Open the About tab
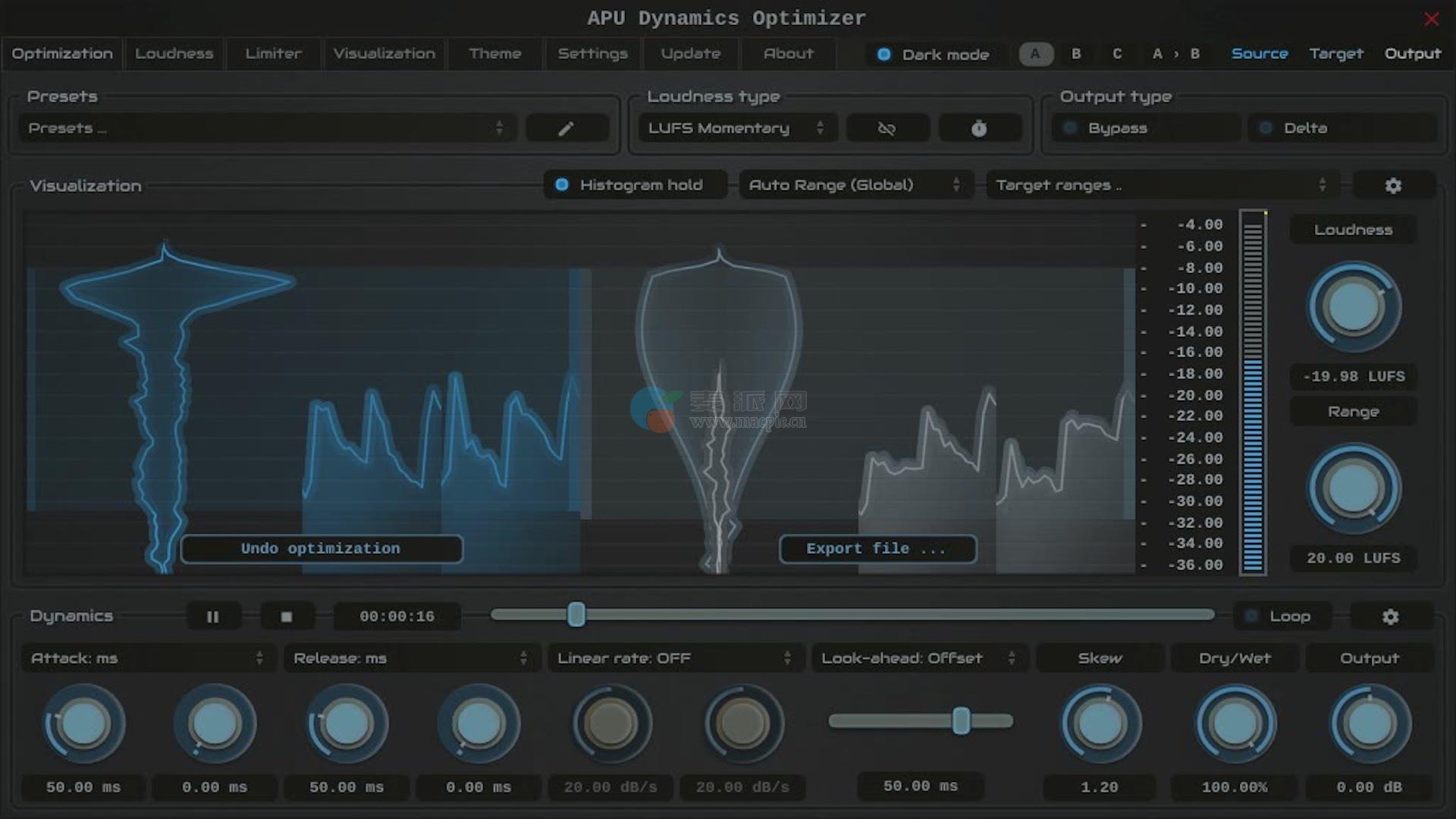The height and width of the screenshot is (819, 1456). tap(789, 54)
